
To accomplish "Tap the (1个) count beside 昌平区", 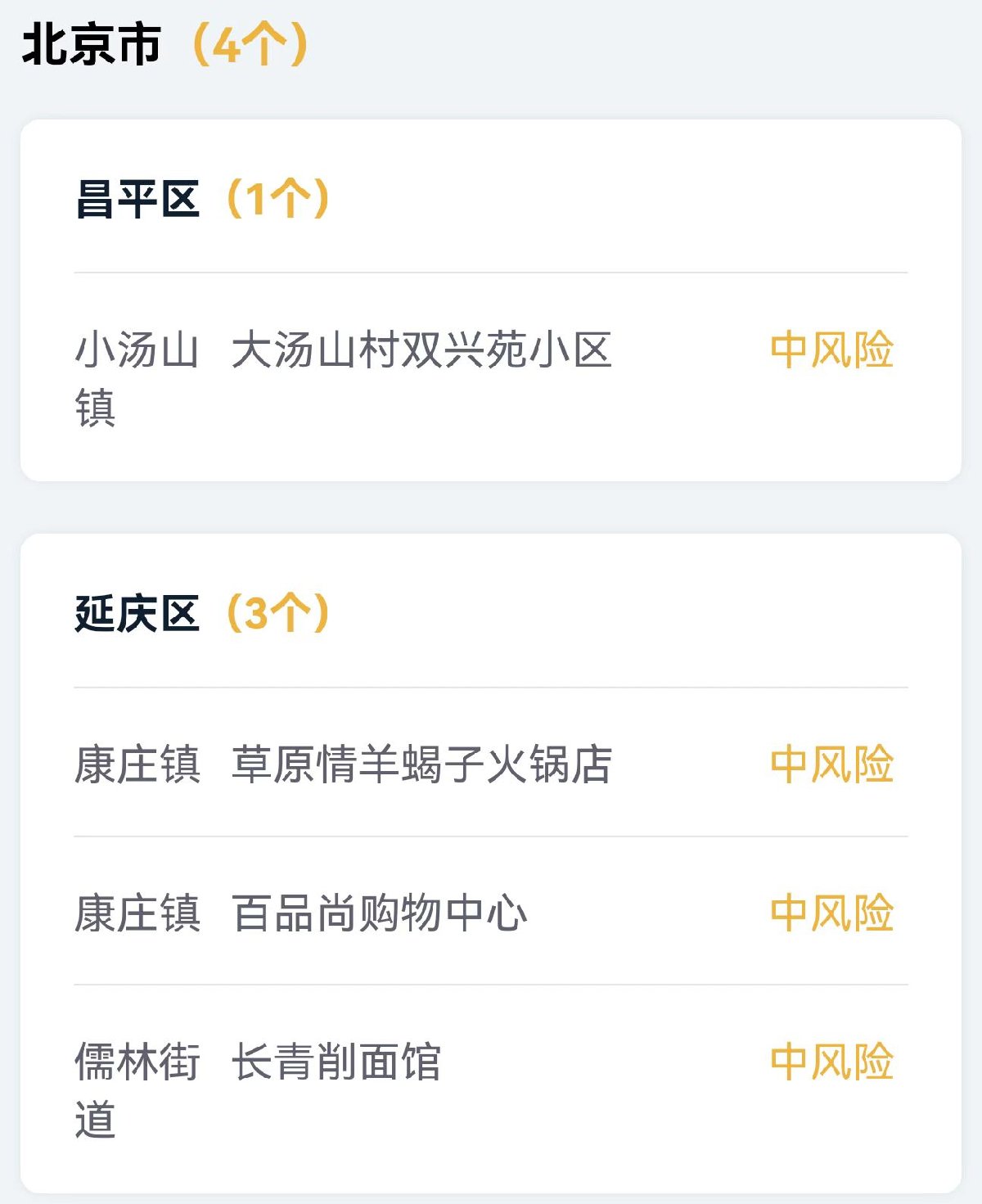I will (x=277, y=199).
